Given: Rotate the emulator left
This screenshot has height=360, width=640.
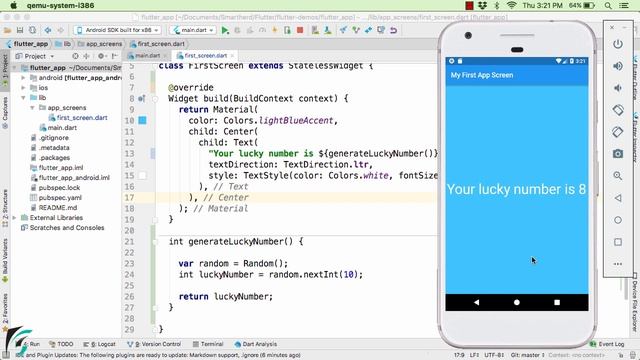Looking at the screenshot, I should tap(618, 110).
